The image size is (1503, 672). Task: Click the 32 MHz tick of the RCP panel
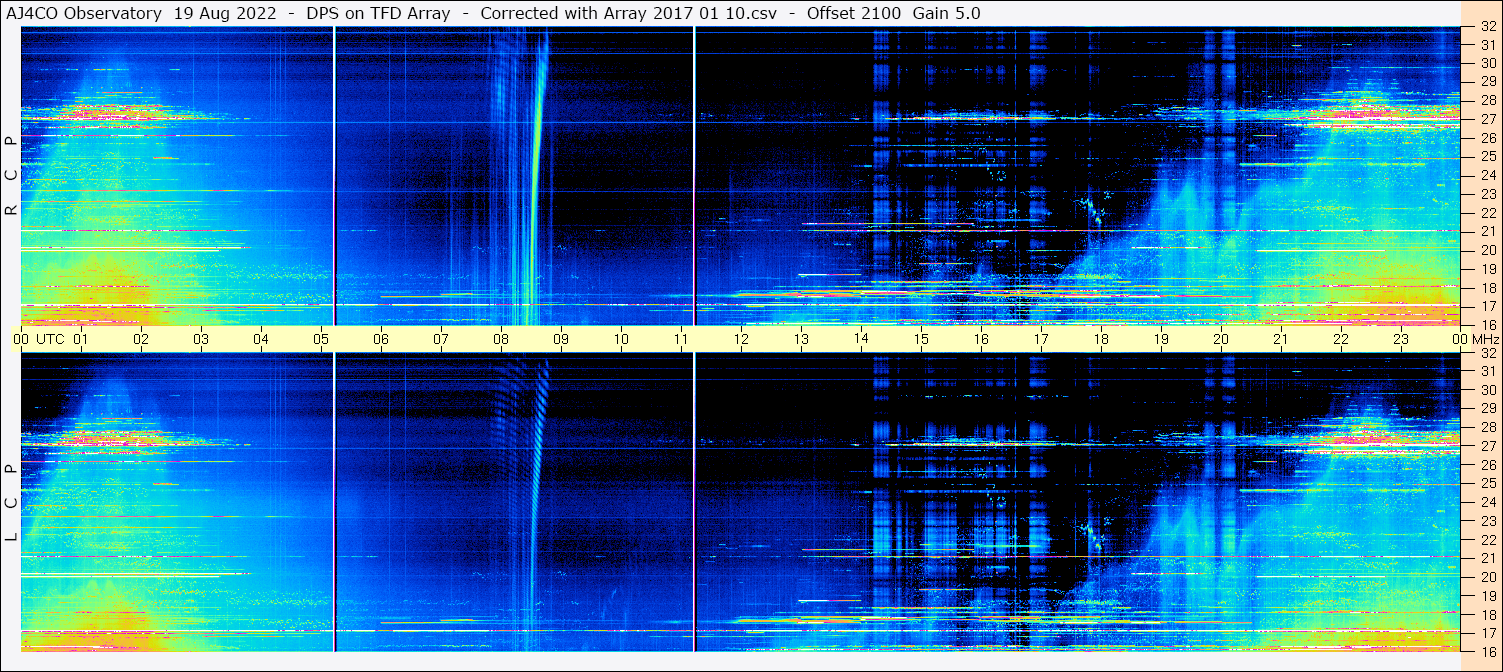click(x=1487, y=27)
